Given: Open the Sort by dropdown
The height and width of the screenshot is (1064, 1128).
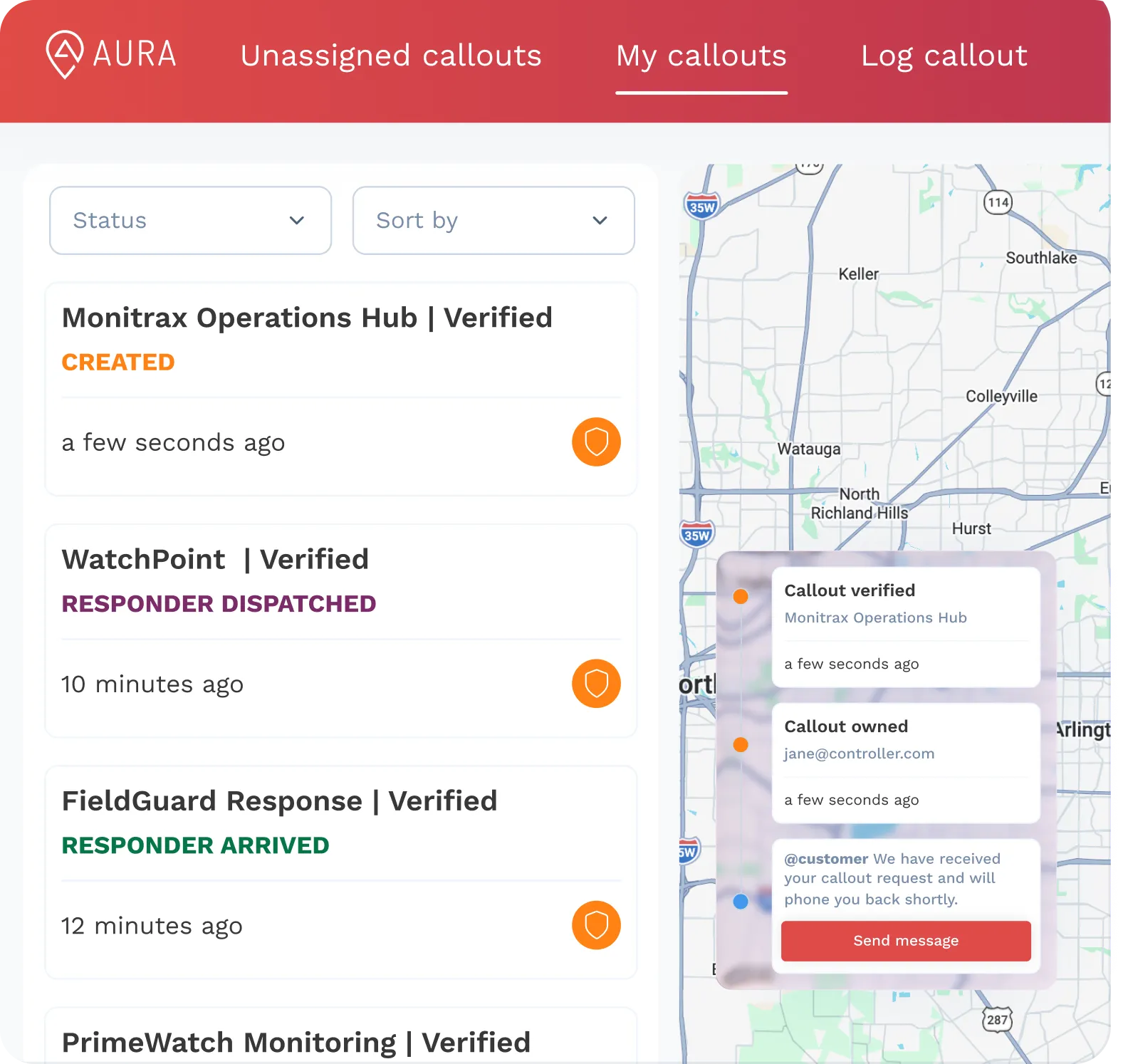Looking at the screenshot, I should (x=493, y=221).
